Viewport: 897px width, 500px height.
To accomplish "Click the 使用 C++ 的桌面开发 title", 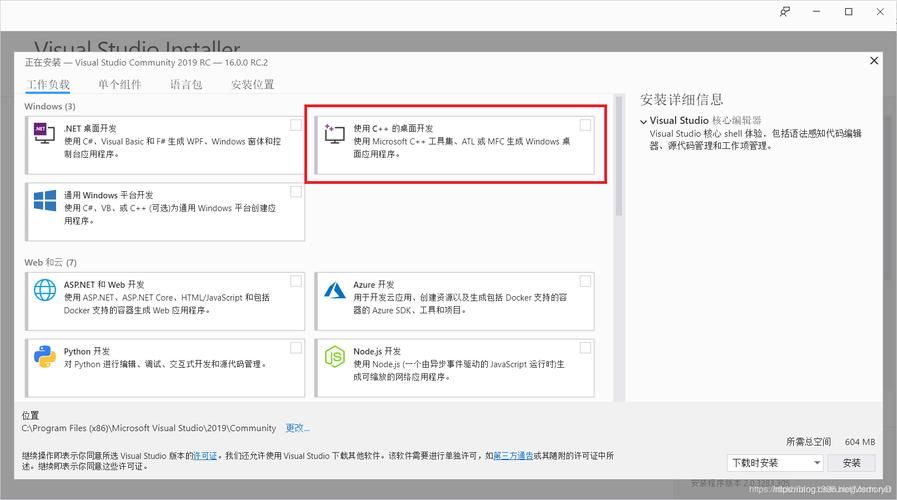I will pos(393,128).
